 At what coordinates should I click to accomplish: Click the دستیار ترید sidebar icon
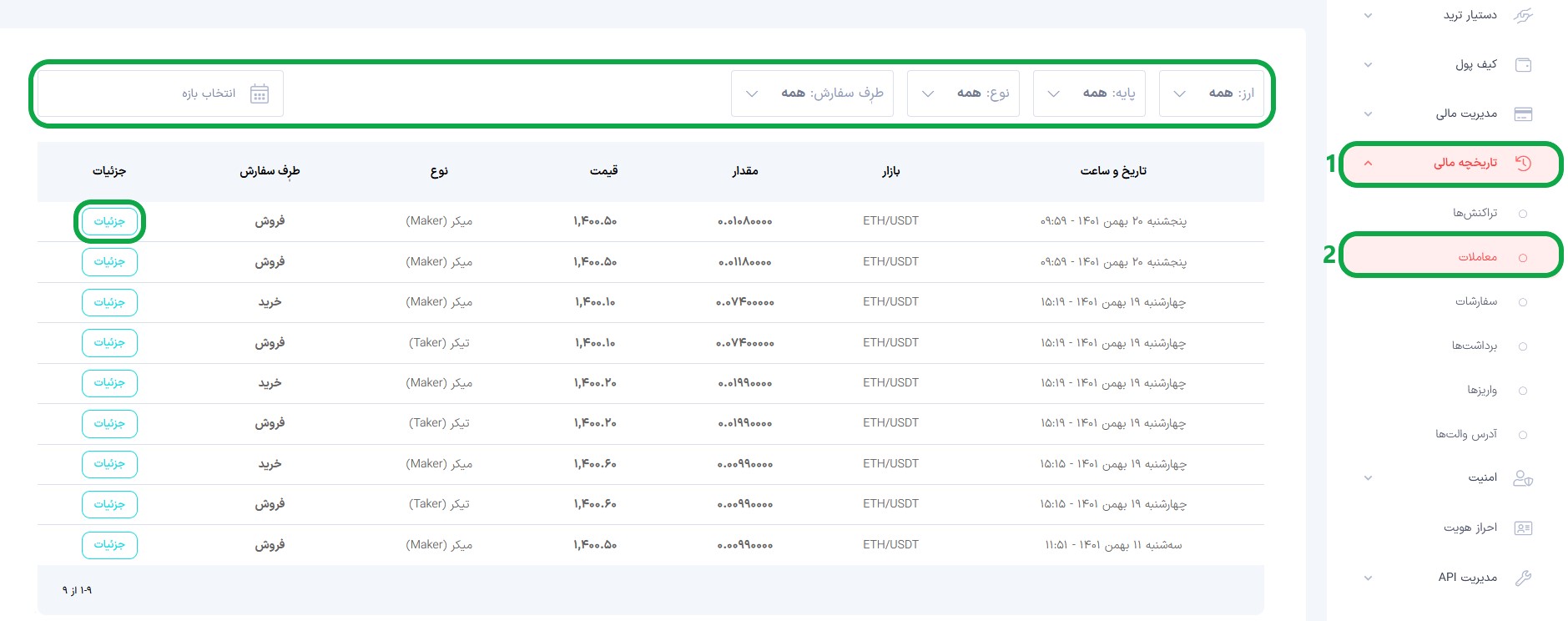click(x=1523, y=15)
